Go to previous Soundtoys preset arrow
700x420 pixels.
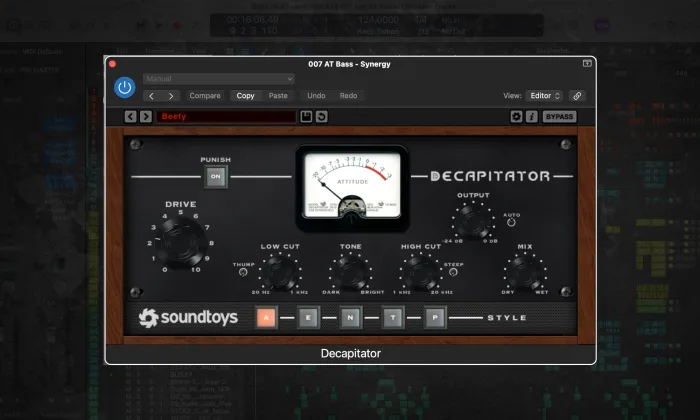(x=130, y=117)
